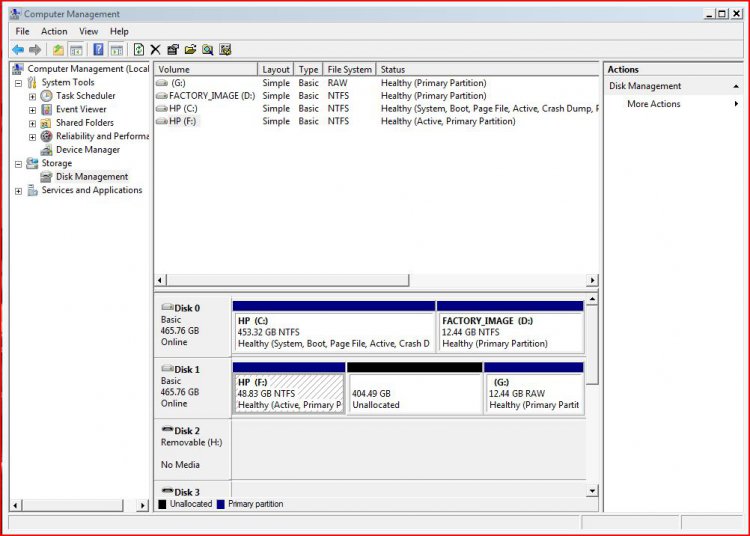Select Disk Management in the tree
The height and width of the screenshot is (536, 750).
[92, 177]
